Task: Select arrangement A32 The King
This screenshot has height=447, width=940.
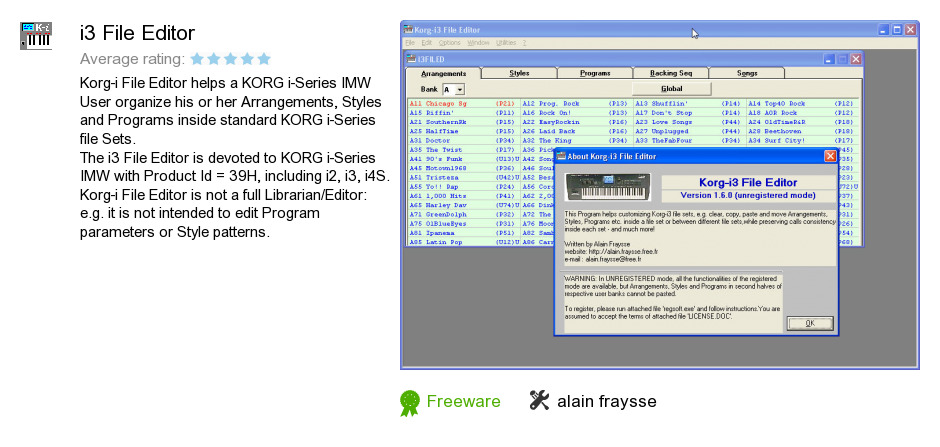Action: (576, 141)
